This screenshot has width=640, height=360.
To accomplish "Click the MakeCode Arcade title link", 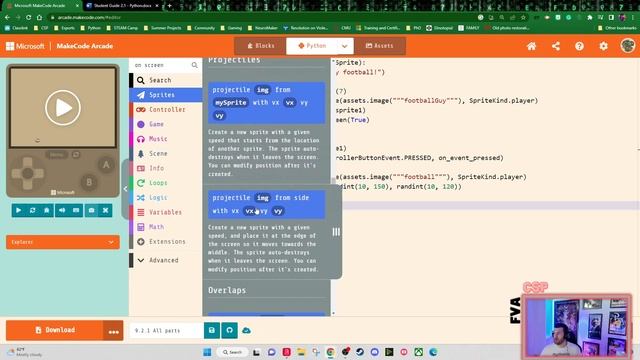I will coord(84,46).
